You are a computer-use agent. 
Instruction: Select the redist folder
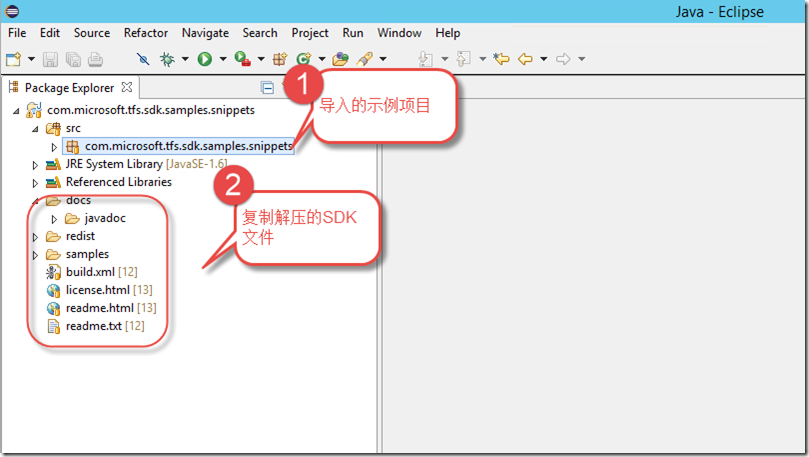coord(80,236)
